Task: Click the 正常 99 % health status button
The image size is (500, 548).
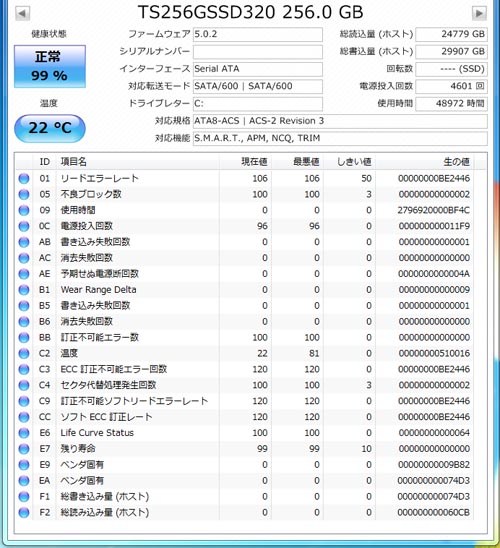Action: tap(50, 66)
